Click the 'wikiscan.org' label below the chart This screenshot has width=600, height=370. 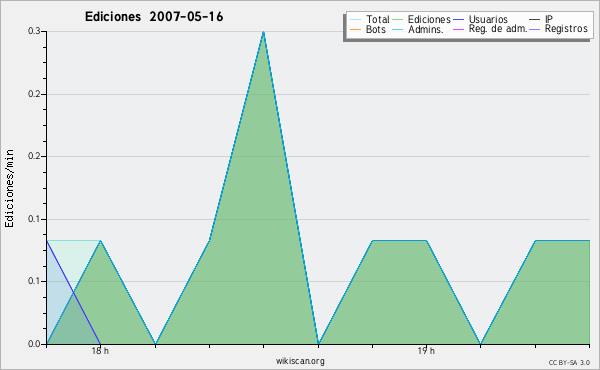tap(300, 361)
